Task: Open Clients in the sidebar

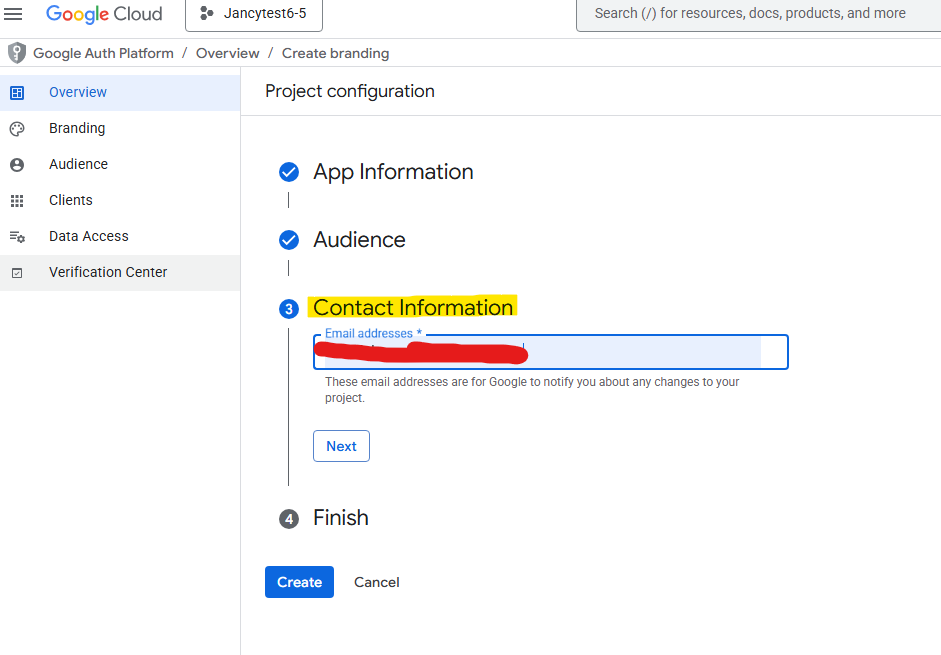Action: tap(120, 201)
